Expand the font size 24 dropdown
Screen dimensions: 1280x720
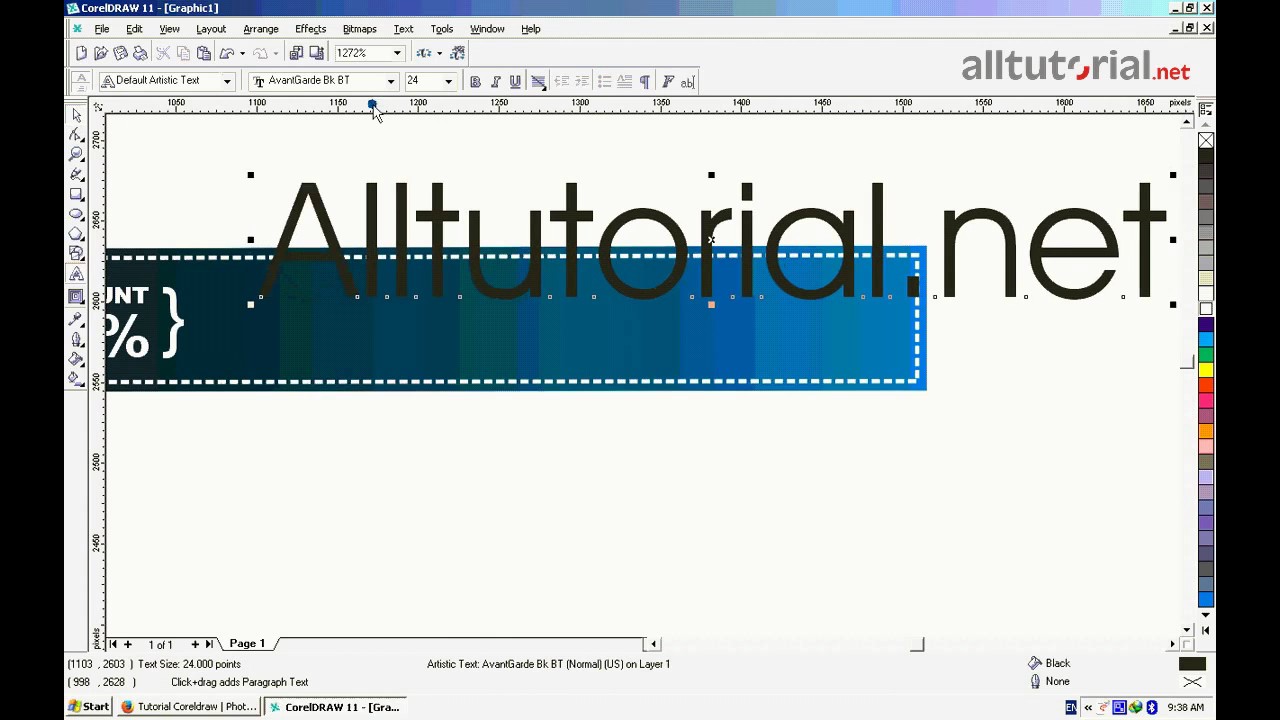pos(448,81)
